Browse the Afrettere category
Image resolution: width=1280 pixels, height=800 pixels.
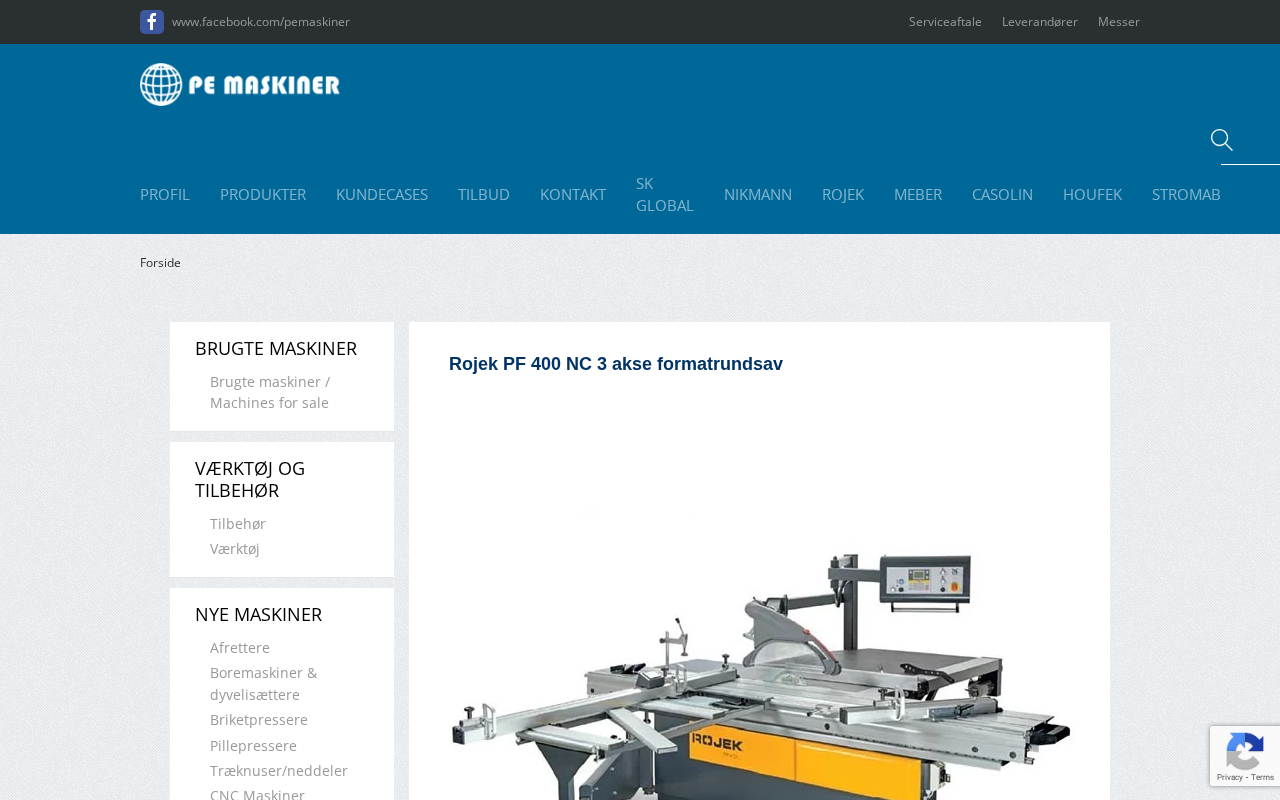(x=240, y=648)
